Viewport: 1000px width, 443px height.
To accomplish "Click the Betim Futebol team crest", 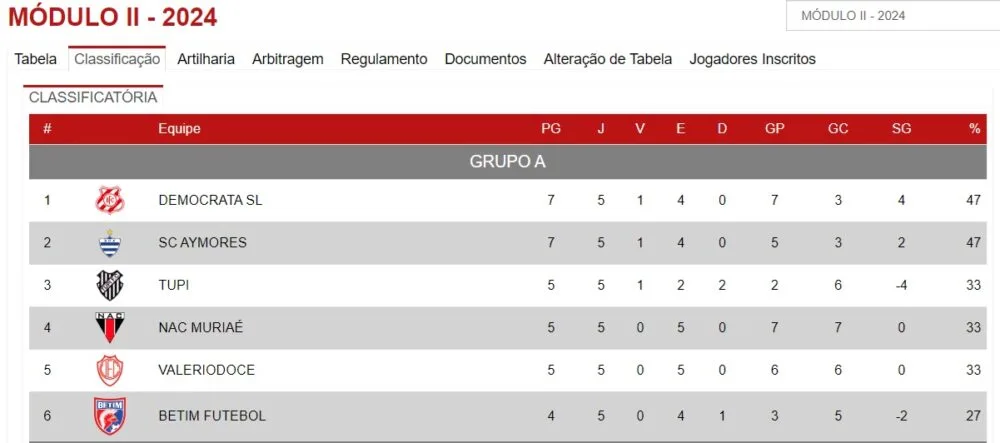I will point(110,416).
